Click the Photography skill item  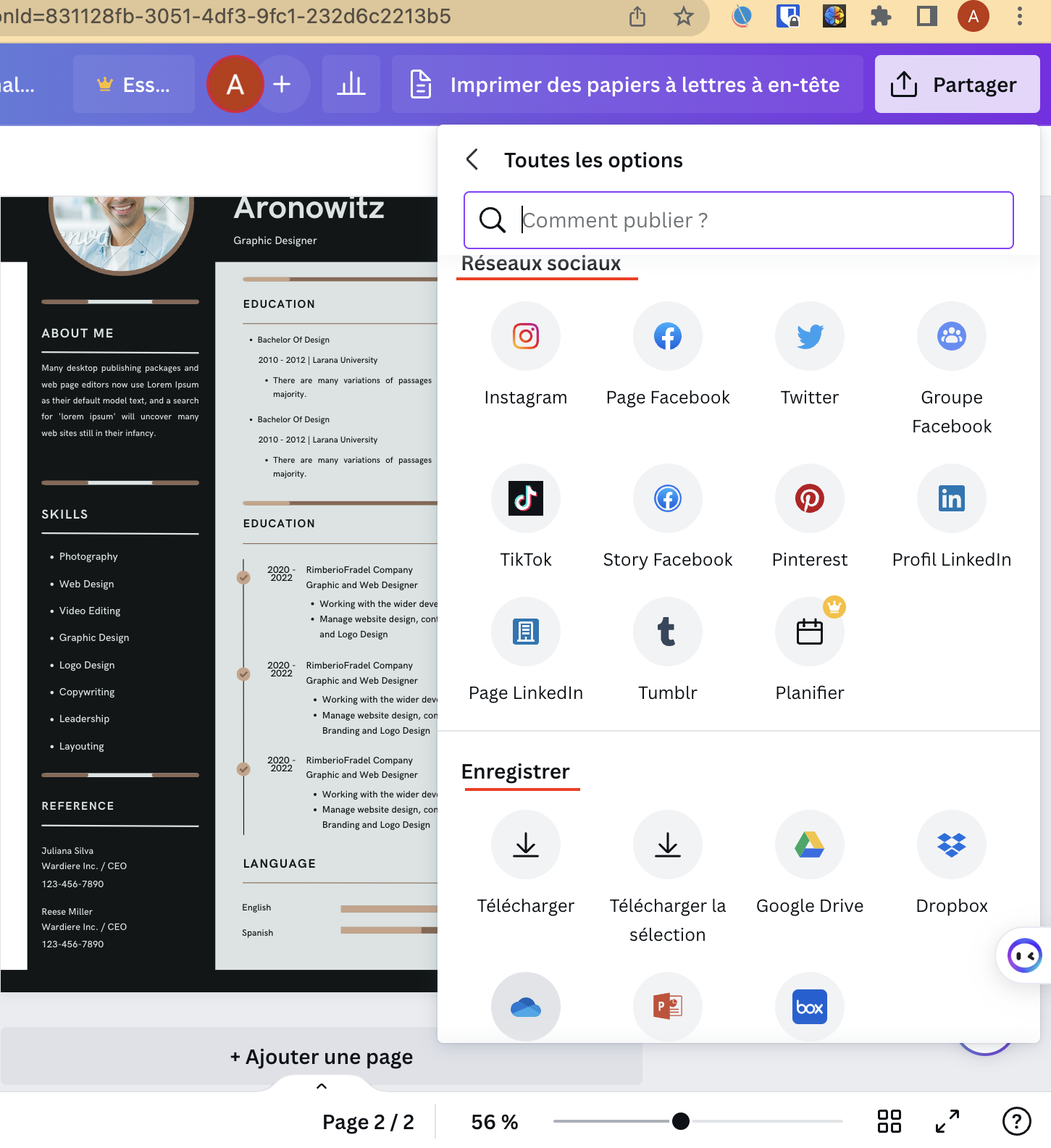tap(88, 556)
